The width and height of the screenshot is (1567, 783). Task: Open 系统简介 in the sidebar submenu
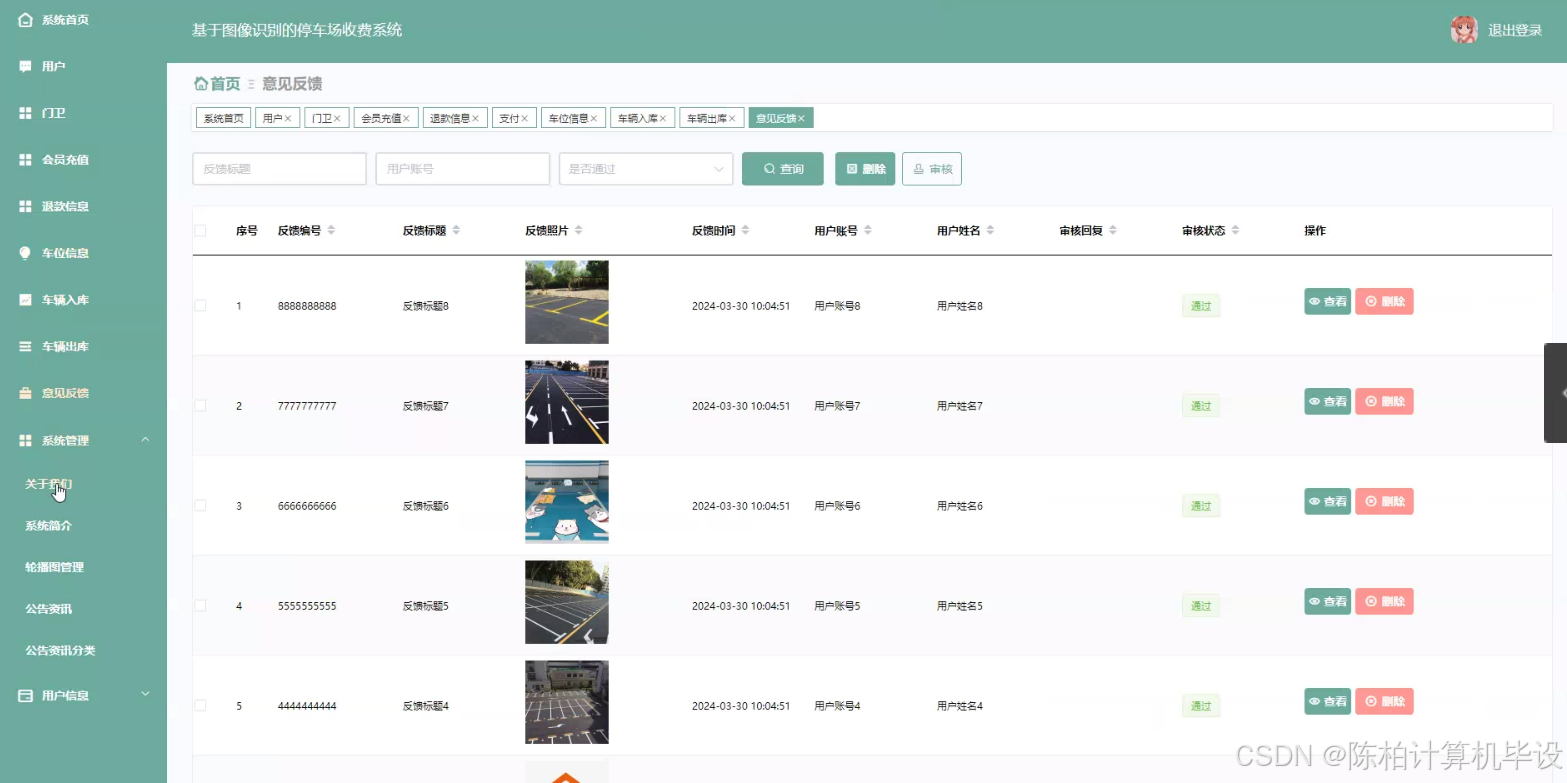[48, 526]
